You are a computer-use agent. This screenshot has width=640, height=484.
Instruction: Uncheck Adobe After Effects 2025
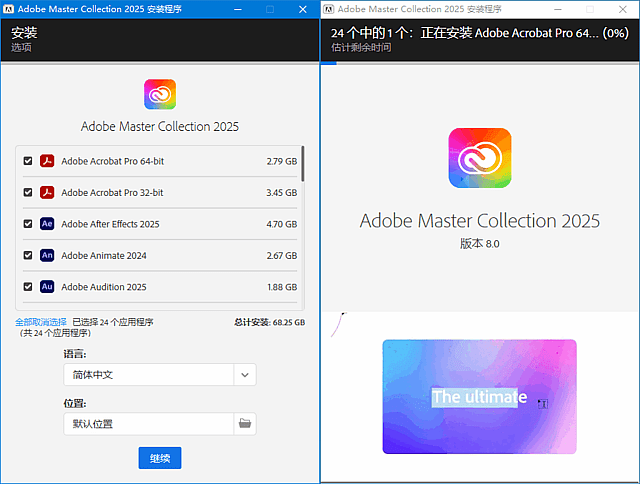pos(28,224)
